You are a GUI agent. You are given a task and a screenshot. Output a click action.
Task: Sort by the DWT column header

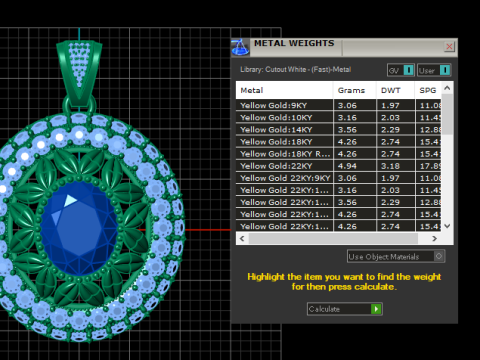pyautogui.click(x=396, y=90)
